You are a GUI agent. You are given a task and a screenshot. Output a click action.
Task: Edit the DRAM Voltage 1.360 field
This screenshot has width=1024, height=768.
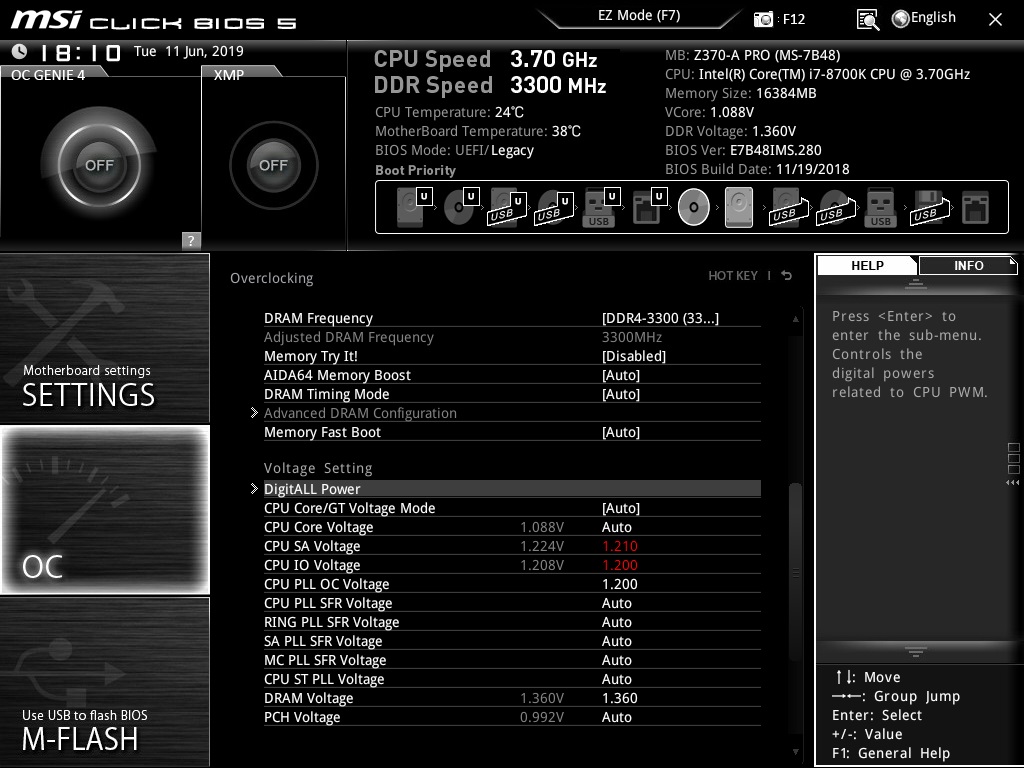point(619,697)
